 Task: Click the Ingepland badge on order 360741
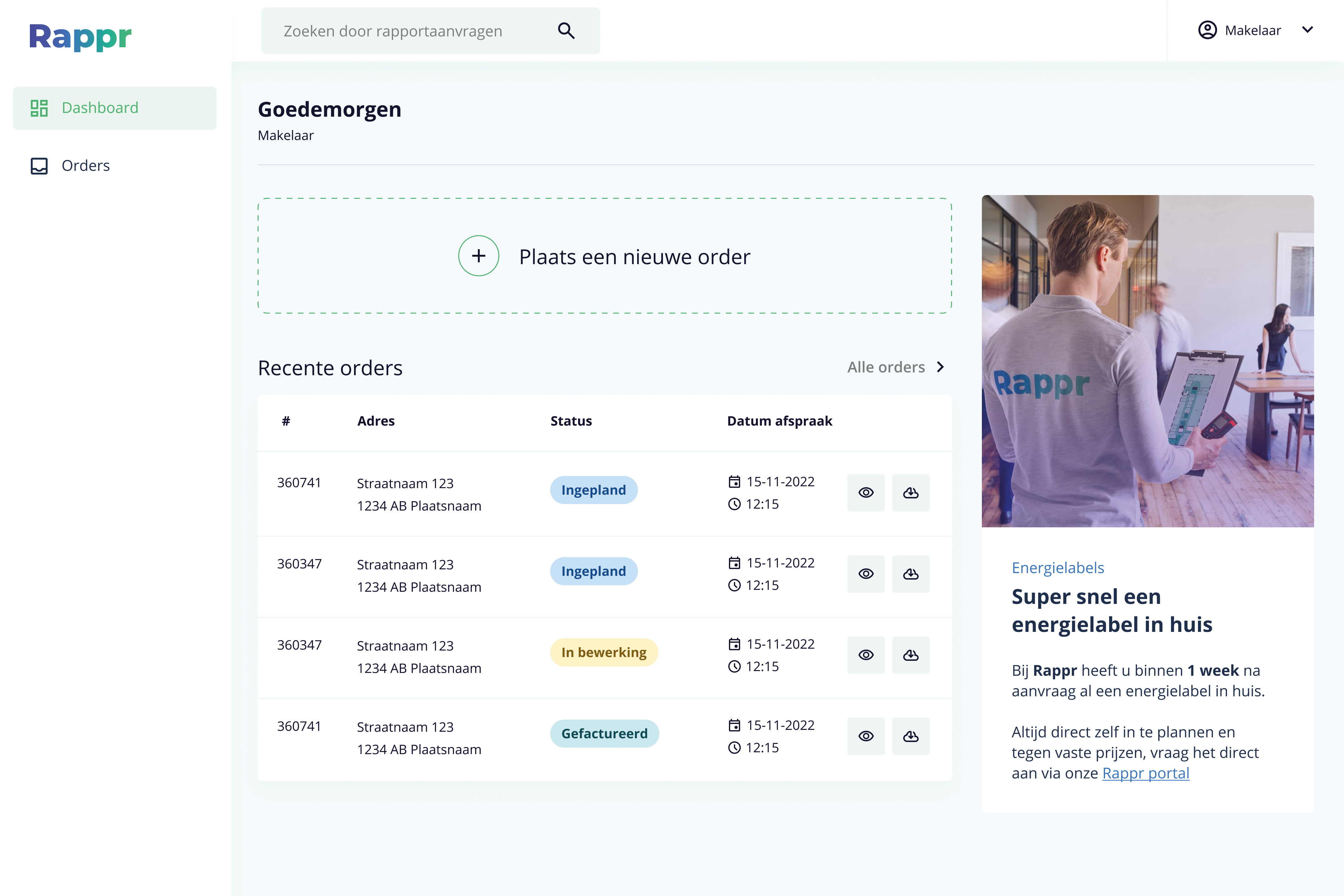(594, 490)
